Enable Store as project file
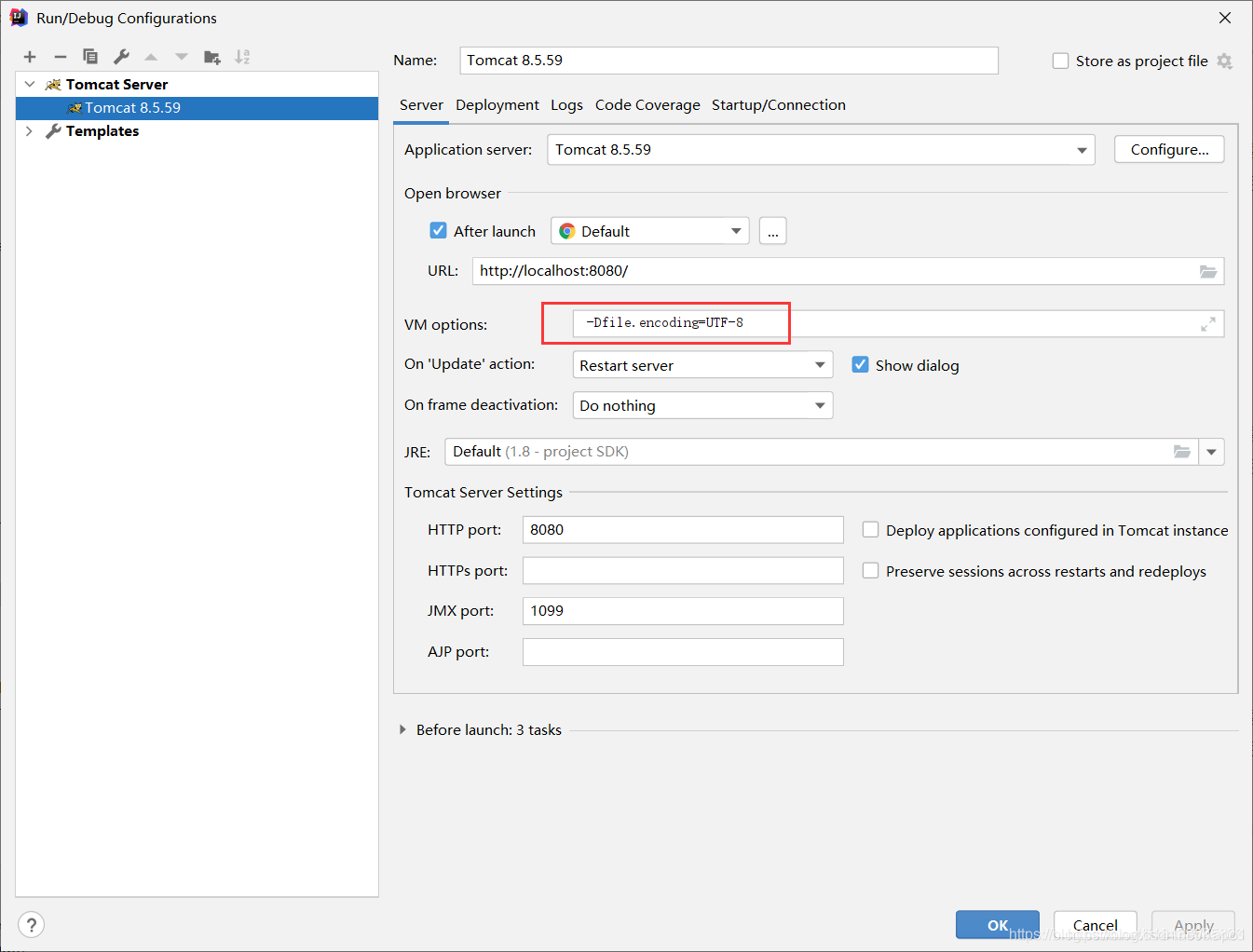 1060,61
